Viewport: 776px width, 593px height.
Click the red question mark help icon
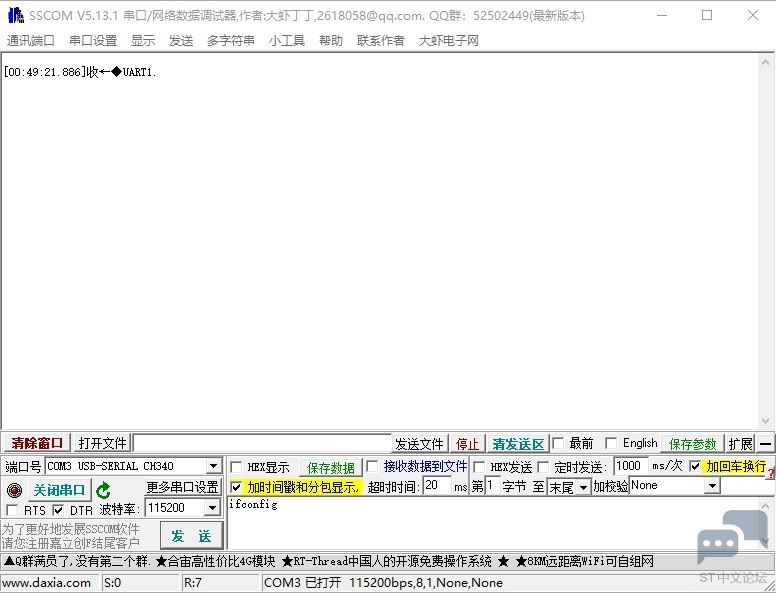771,474
